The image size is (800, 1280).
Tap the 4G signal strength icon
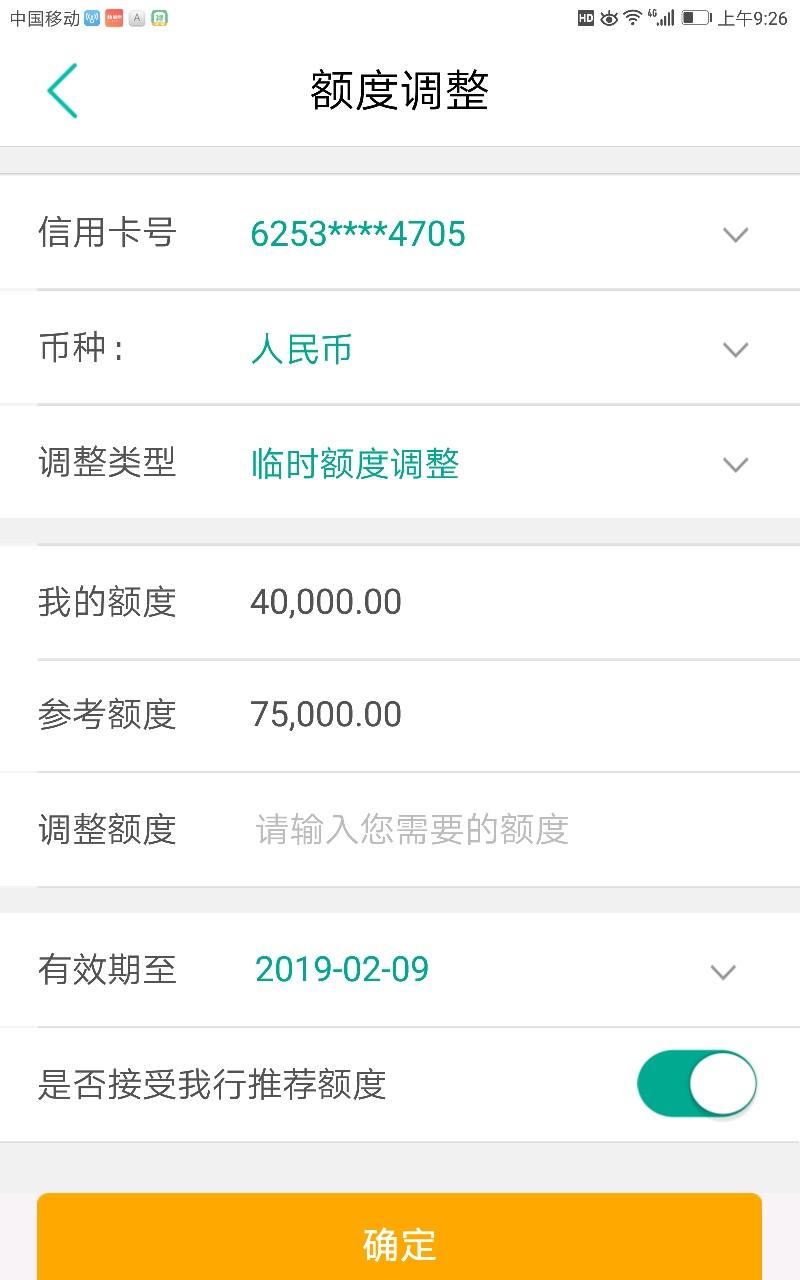661,18
